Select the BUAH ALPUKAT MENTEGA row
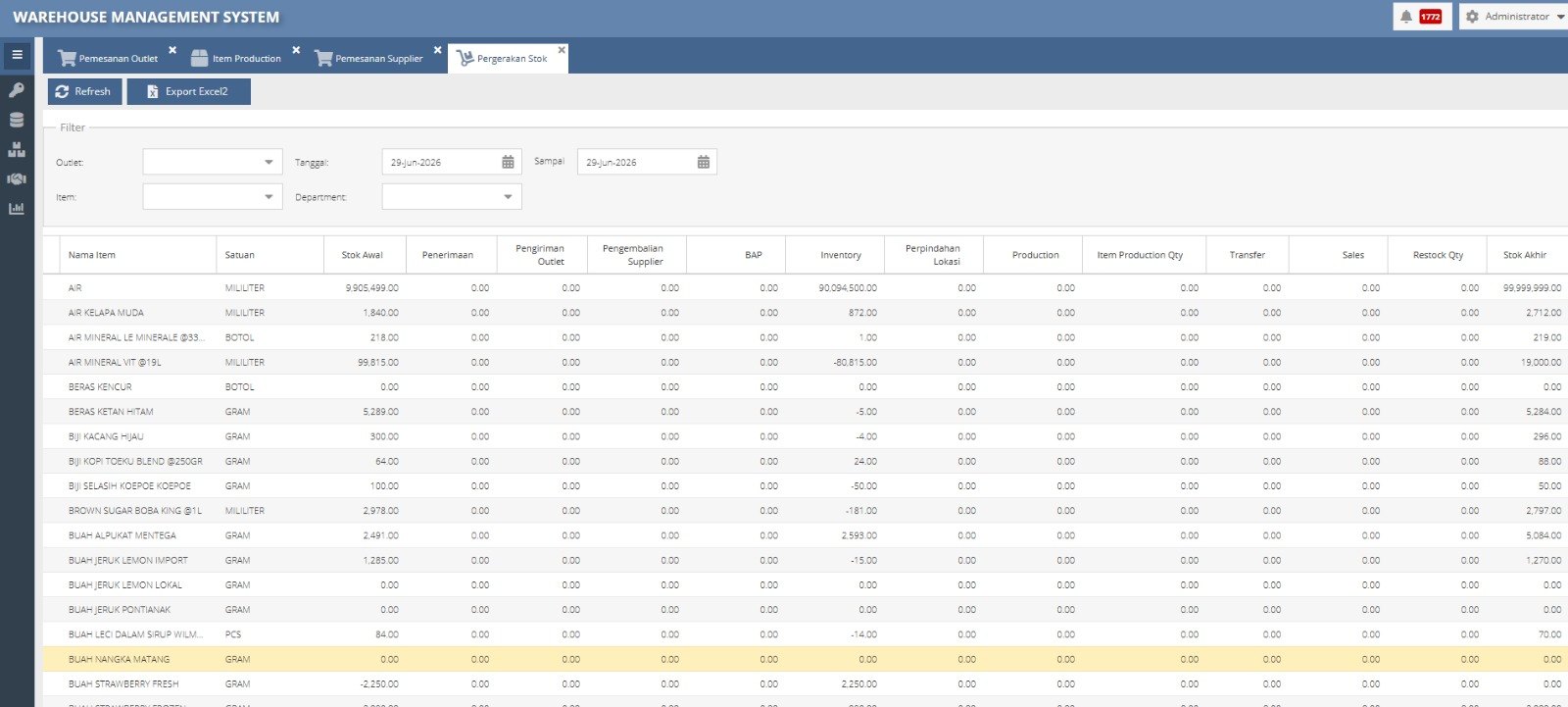 tap(806, 535)
